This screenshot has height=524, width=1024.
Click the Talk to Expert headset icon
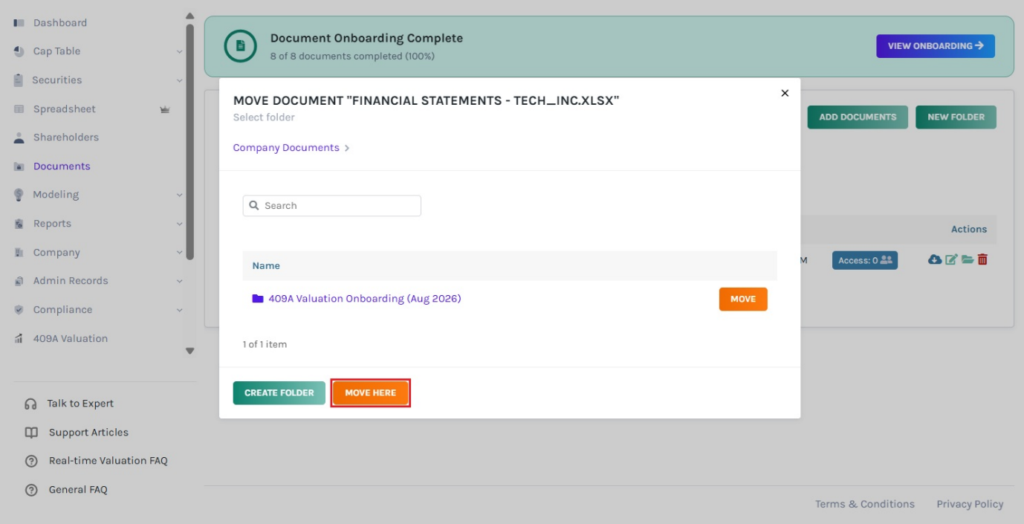[31, 404]
